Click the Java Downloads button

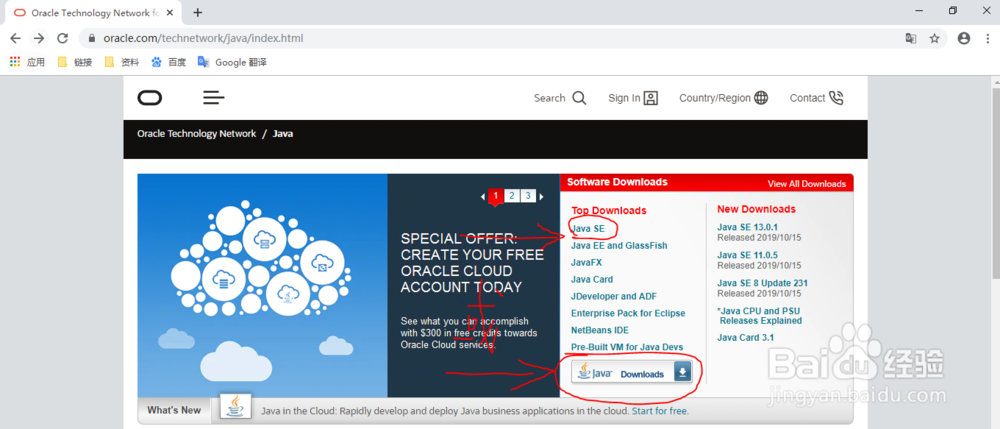pos(631,374)
